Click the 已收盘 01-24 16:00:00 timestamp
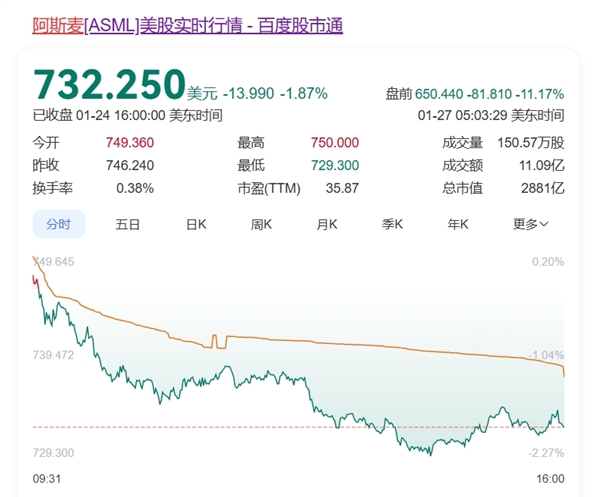 [x=127, y=115]
